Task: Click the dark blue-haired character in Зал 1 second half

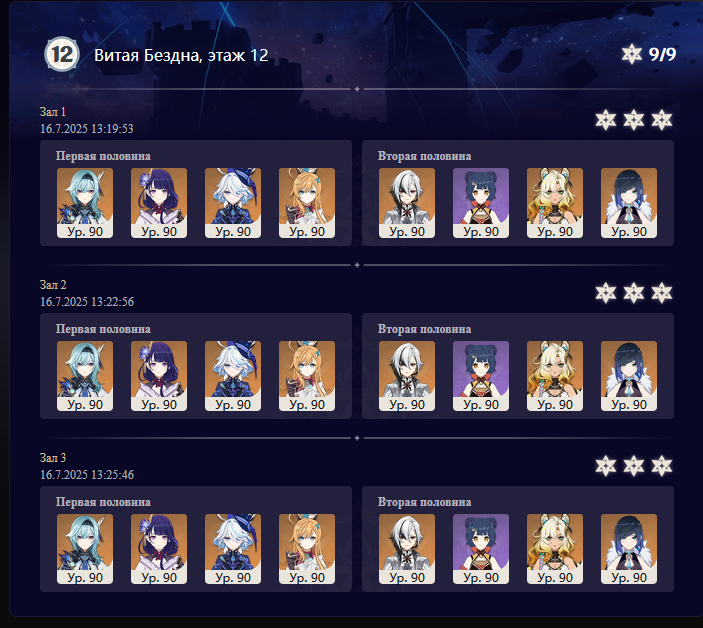Action: (x=629, y=203)
